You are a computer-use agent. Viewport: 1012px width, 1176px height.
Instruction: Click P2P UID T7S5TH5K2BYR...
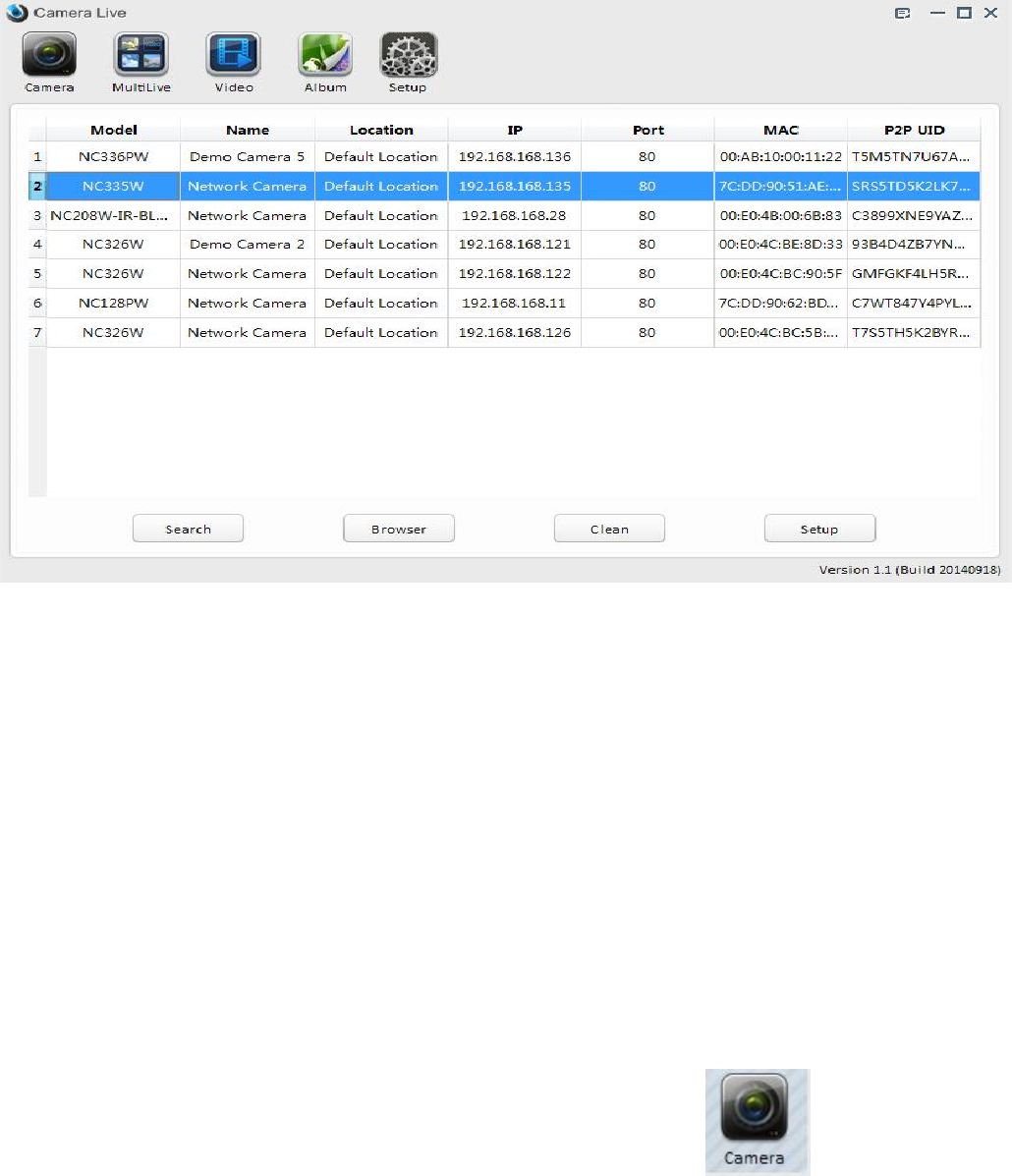[914, 332]
